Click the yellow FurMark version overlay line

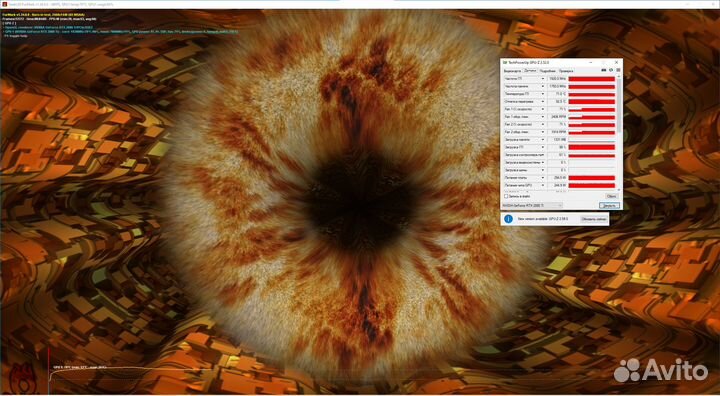click(43, 15)
